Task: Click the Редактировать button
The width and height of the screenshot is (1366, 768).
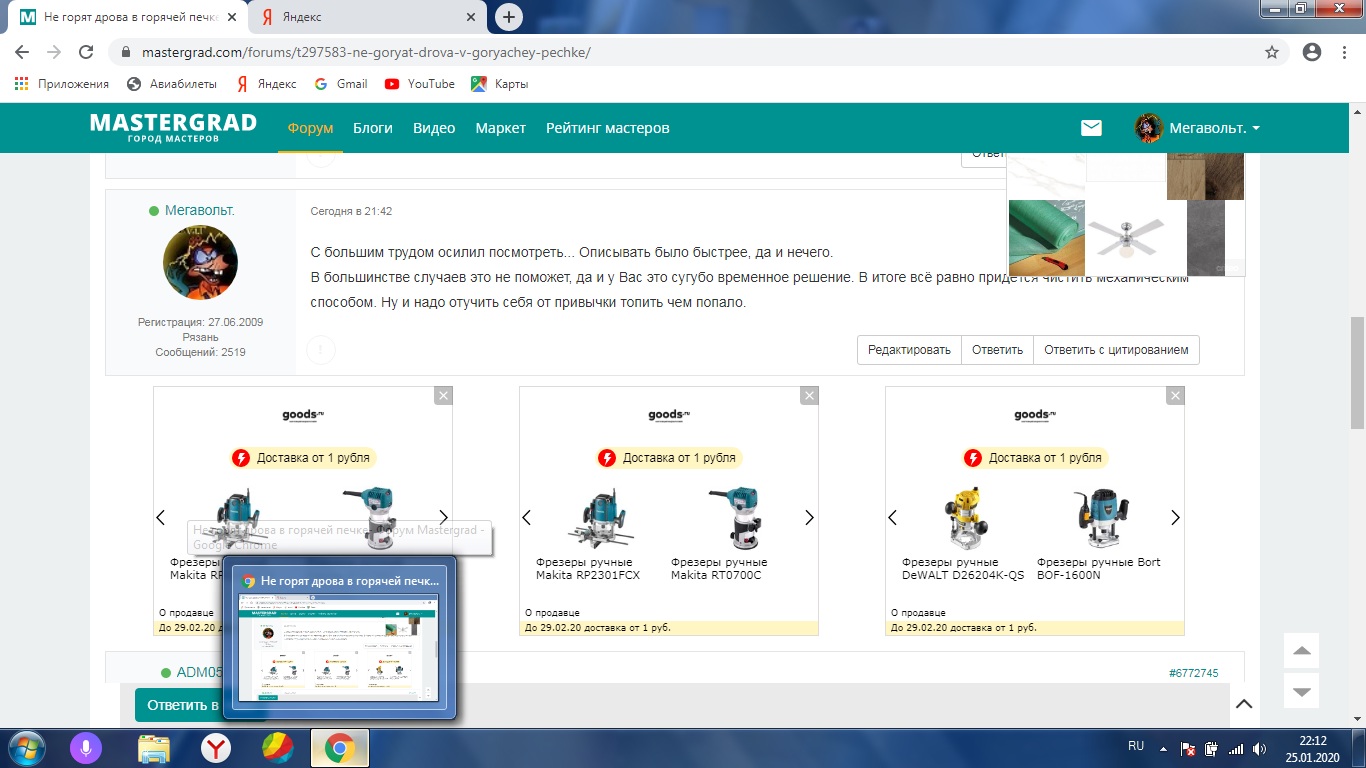Action: coord(909,350)
